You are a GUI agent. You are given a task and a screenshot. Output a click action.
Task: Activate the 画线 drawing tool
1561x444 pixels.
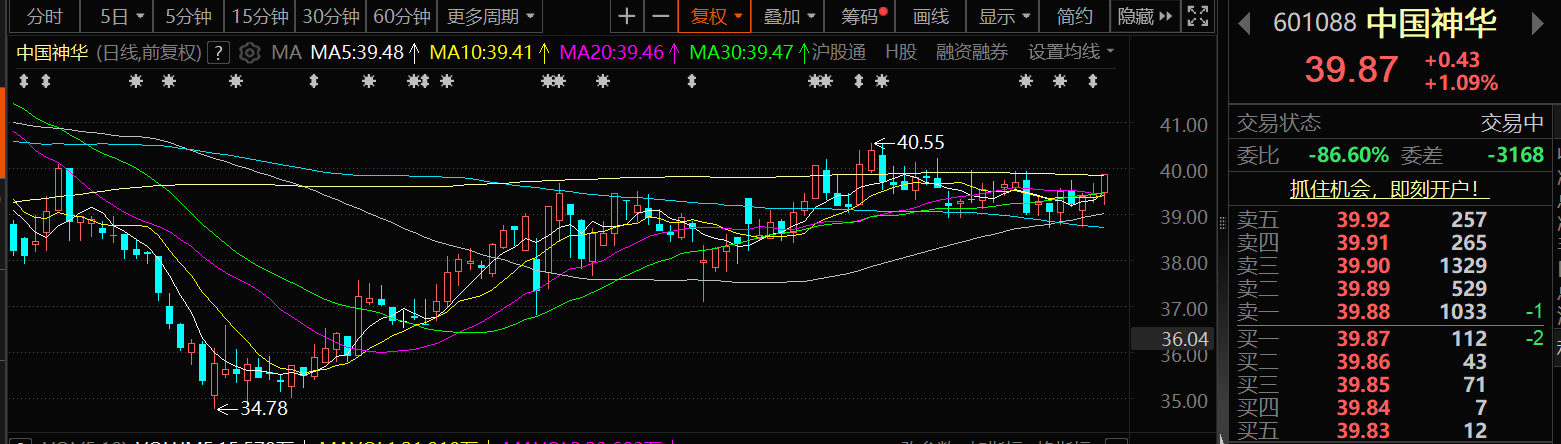[x=931, y=16]
